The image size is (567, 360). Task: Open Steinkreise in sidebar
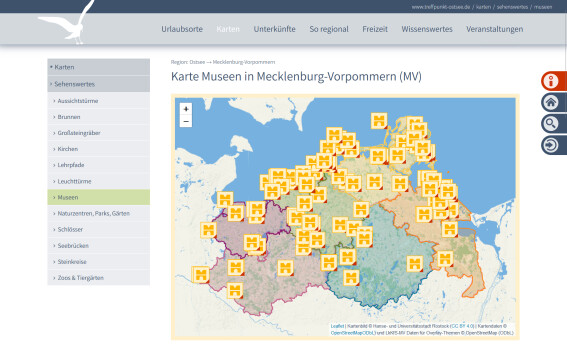(x=99, y=262)
